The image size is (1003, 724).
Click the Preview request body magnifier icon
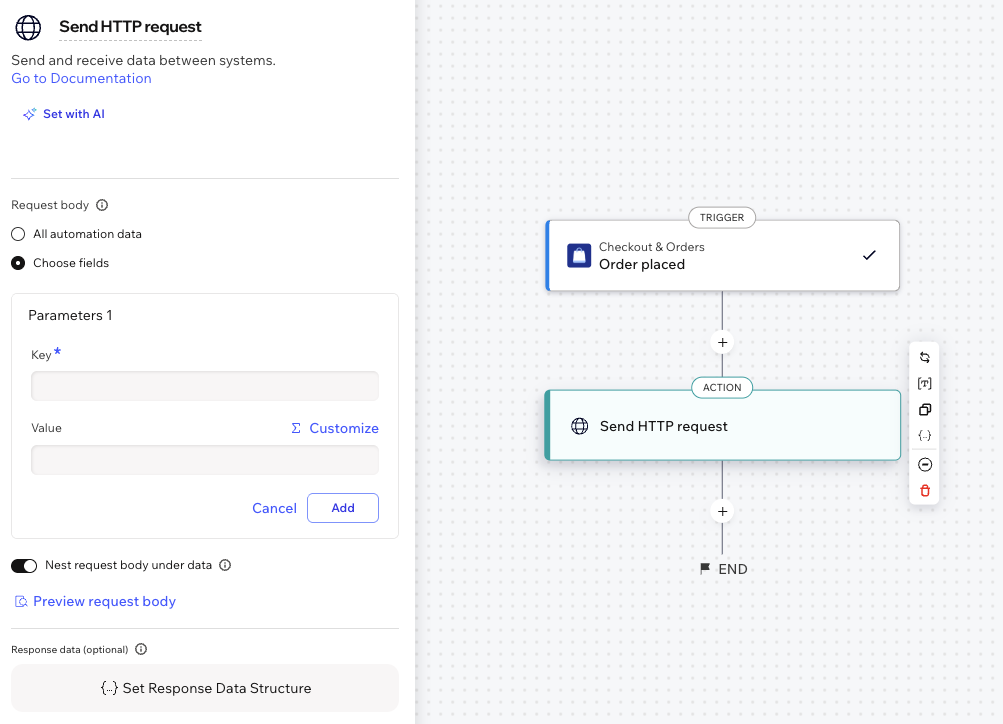(21, 601)
